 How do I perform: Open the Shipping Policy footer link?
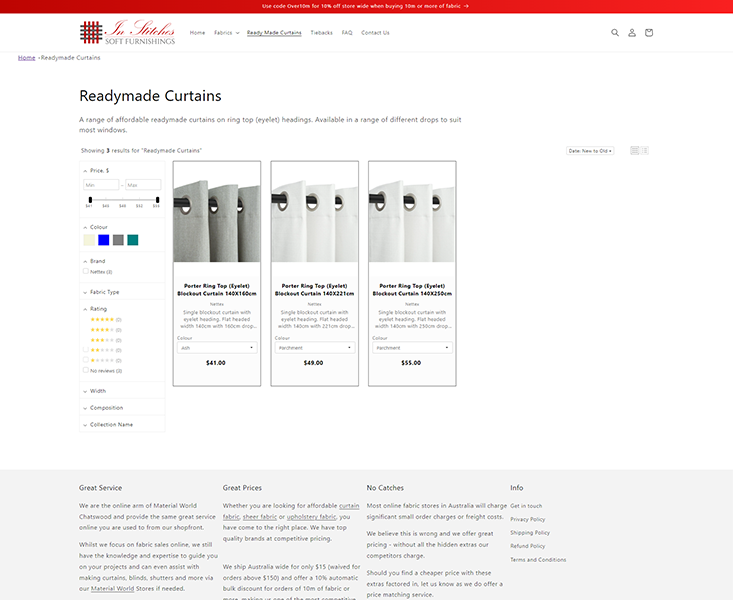coord(530,533)
